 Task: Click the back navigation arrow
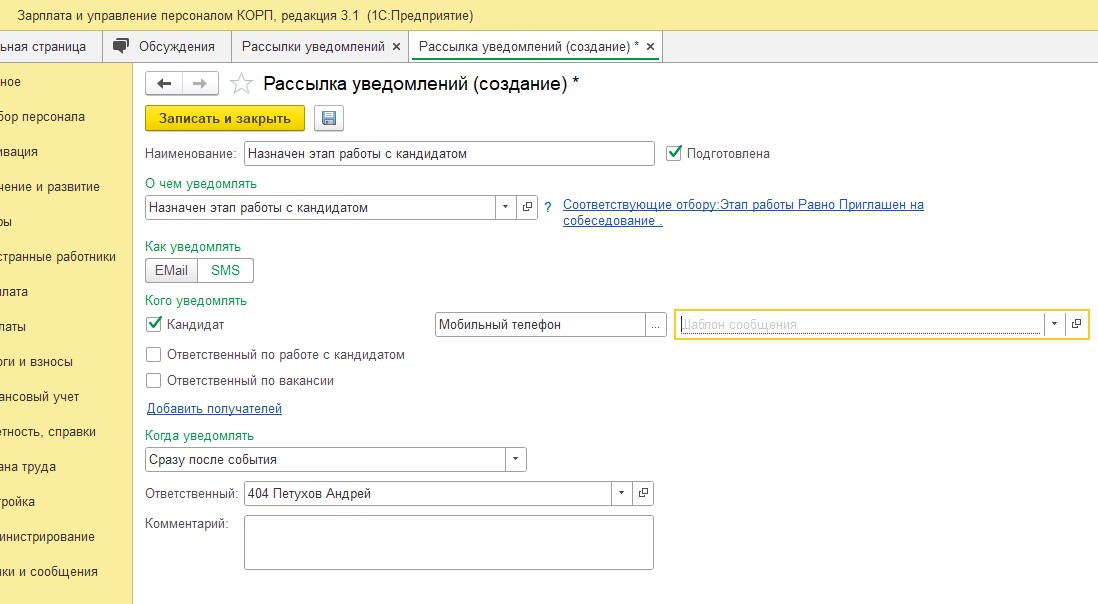164,84
